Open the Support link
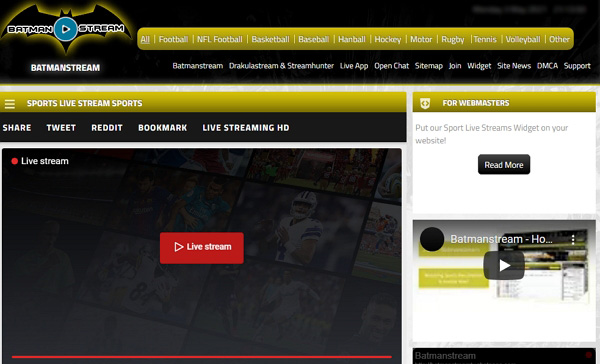The height and width of the screenshot is (364, 600). (577, 66)
